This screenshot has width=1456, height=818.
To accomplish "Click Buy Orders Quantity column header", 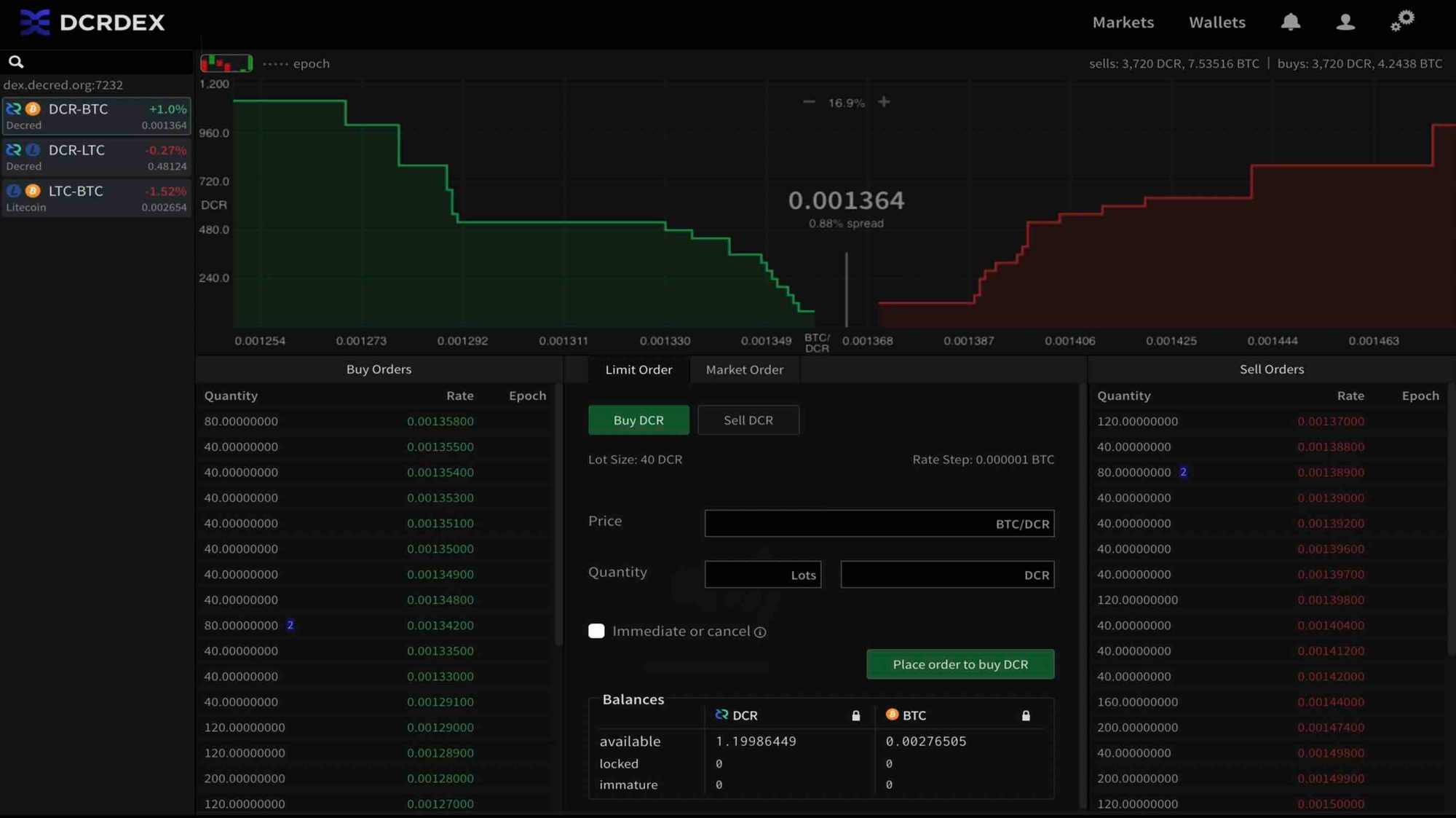I will (x=231, y=396).
